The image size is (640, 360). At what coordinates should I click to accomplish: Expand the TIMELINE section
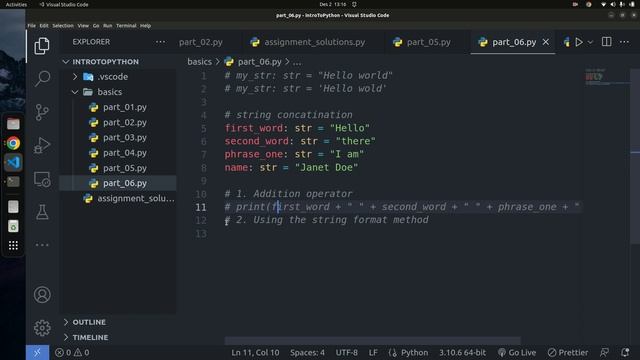coord(118,338)
